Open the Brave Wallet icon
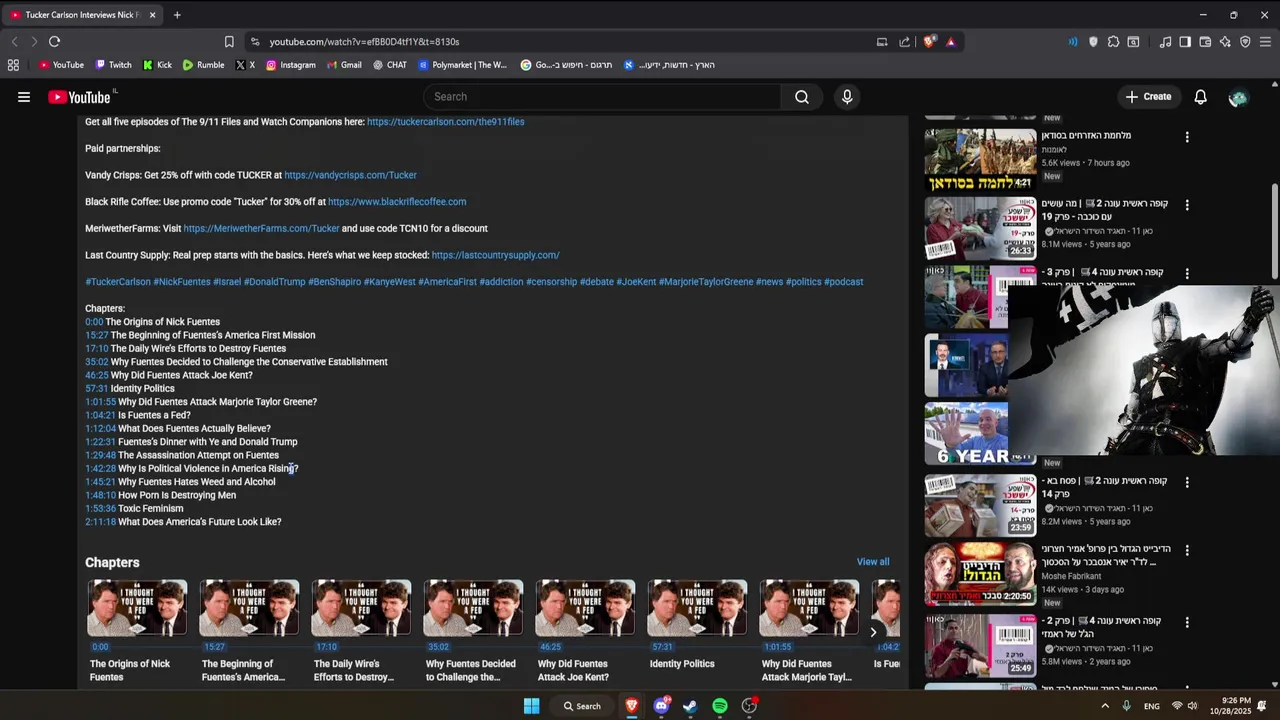Screen dimensions: 1280x720 tap(1205, 42)
